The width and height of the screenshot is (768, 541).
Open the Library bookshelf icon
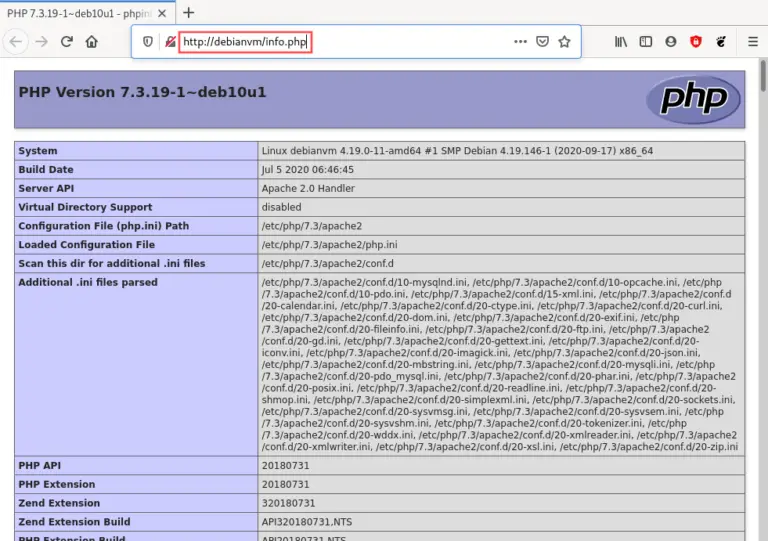(621, 42)
